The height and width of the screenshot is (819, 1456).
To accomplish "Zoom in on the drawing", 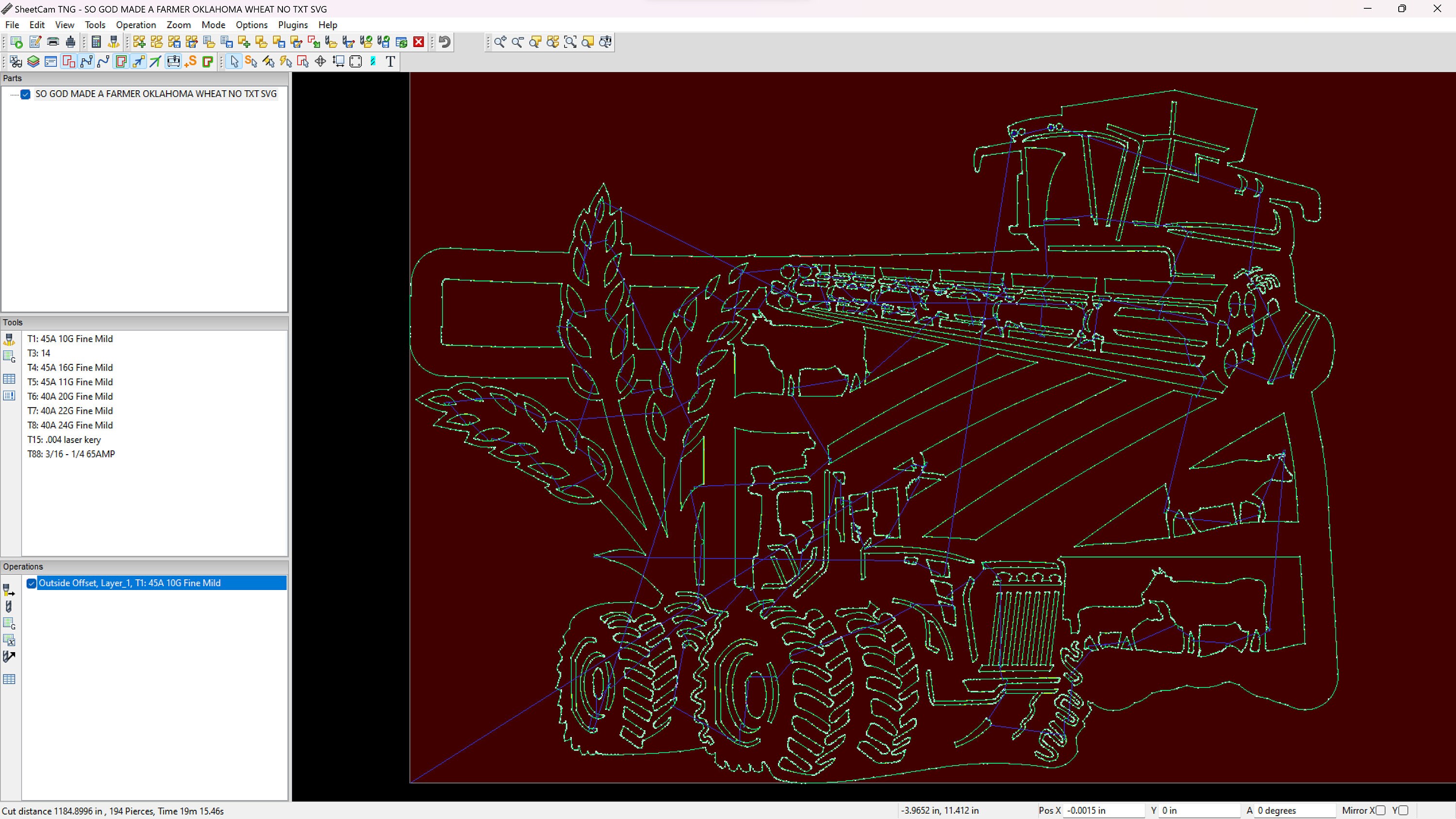I will tap(500, 42).
